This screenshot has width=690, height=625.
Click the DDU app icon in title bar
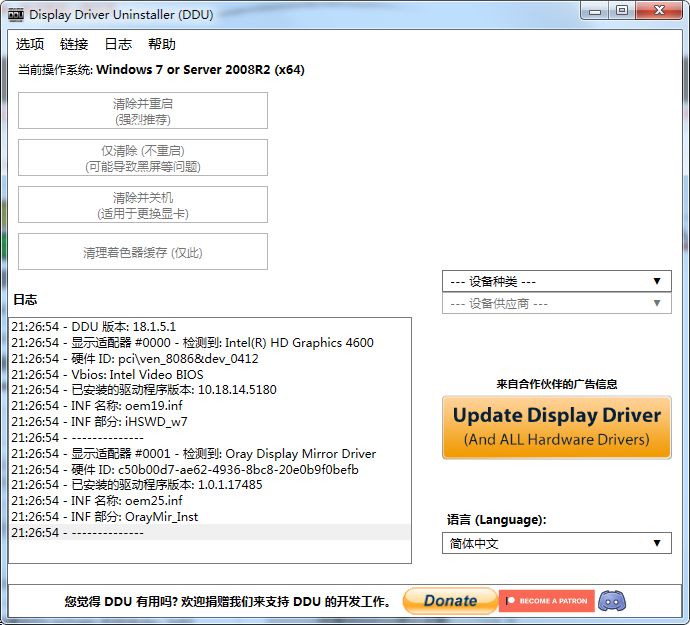pos(16,15)
